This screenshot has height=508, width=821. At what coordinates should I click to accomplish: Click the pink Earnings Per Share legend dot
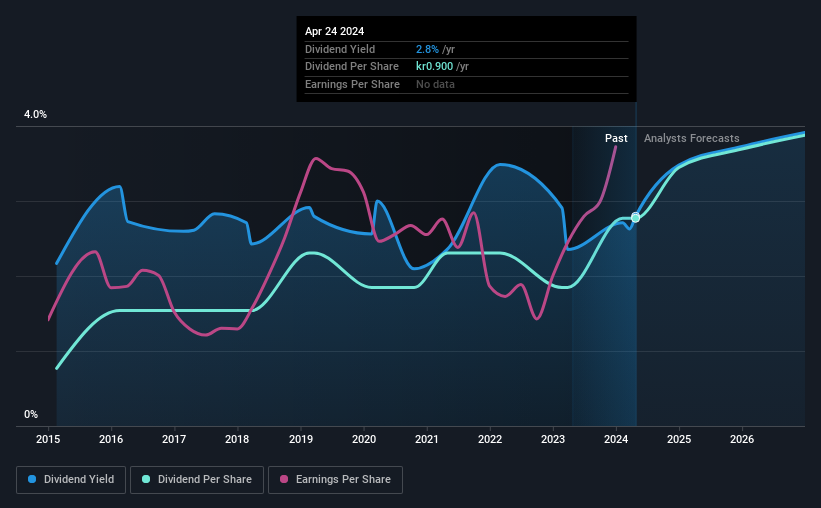coord(284,479)
